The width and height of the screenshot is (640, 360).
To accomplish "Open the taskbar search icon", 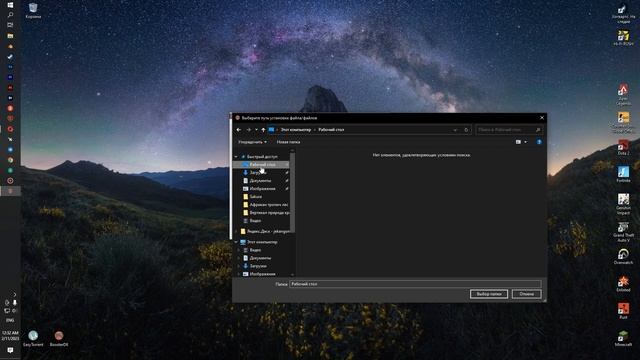I will tap(10, 15).
